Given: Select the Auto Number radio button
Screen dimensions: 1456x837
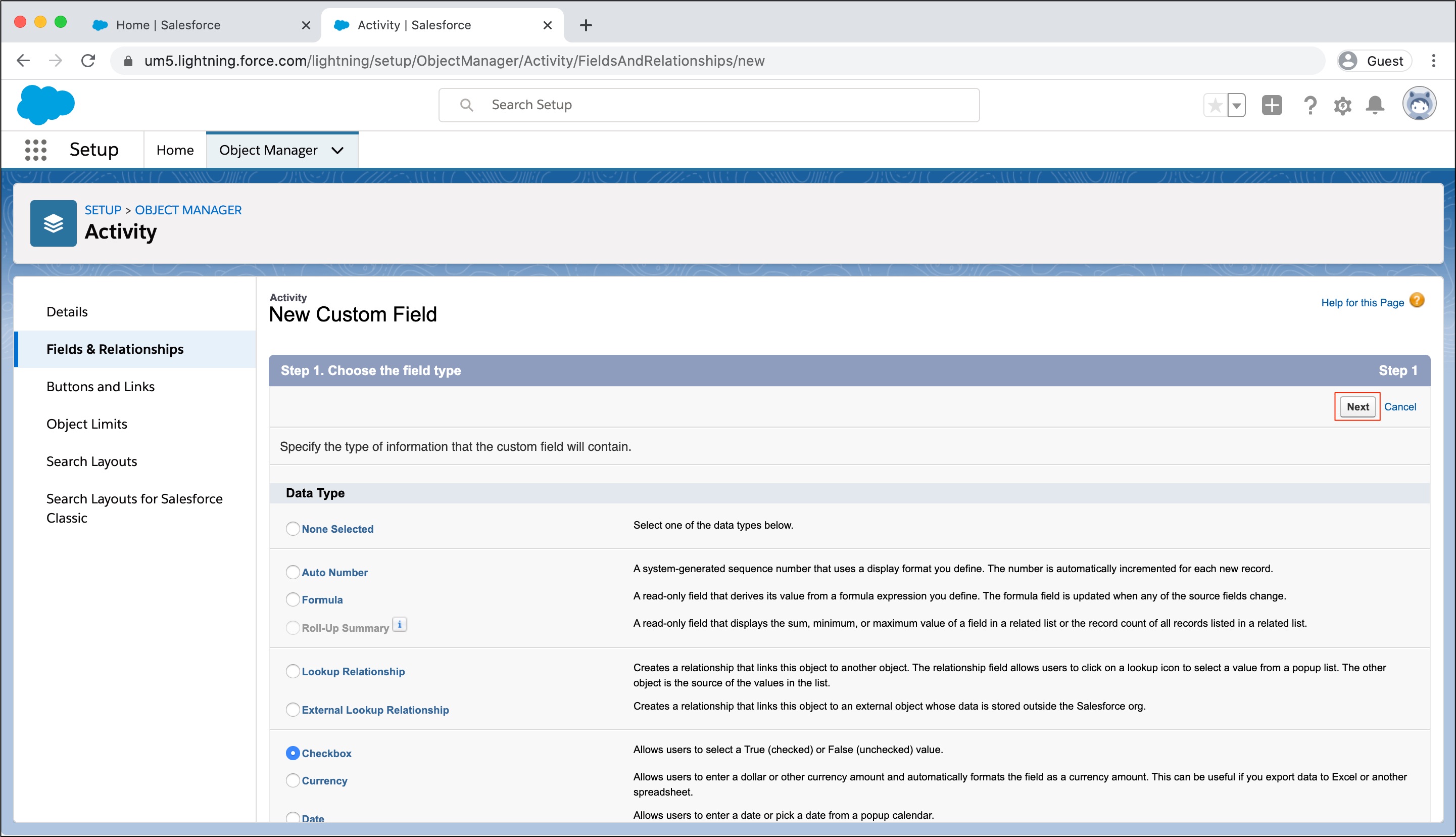Looking at the screenshot, I should tap(293, 572).
